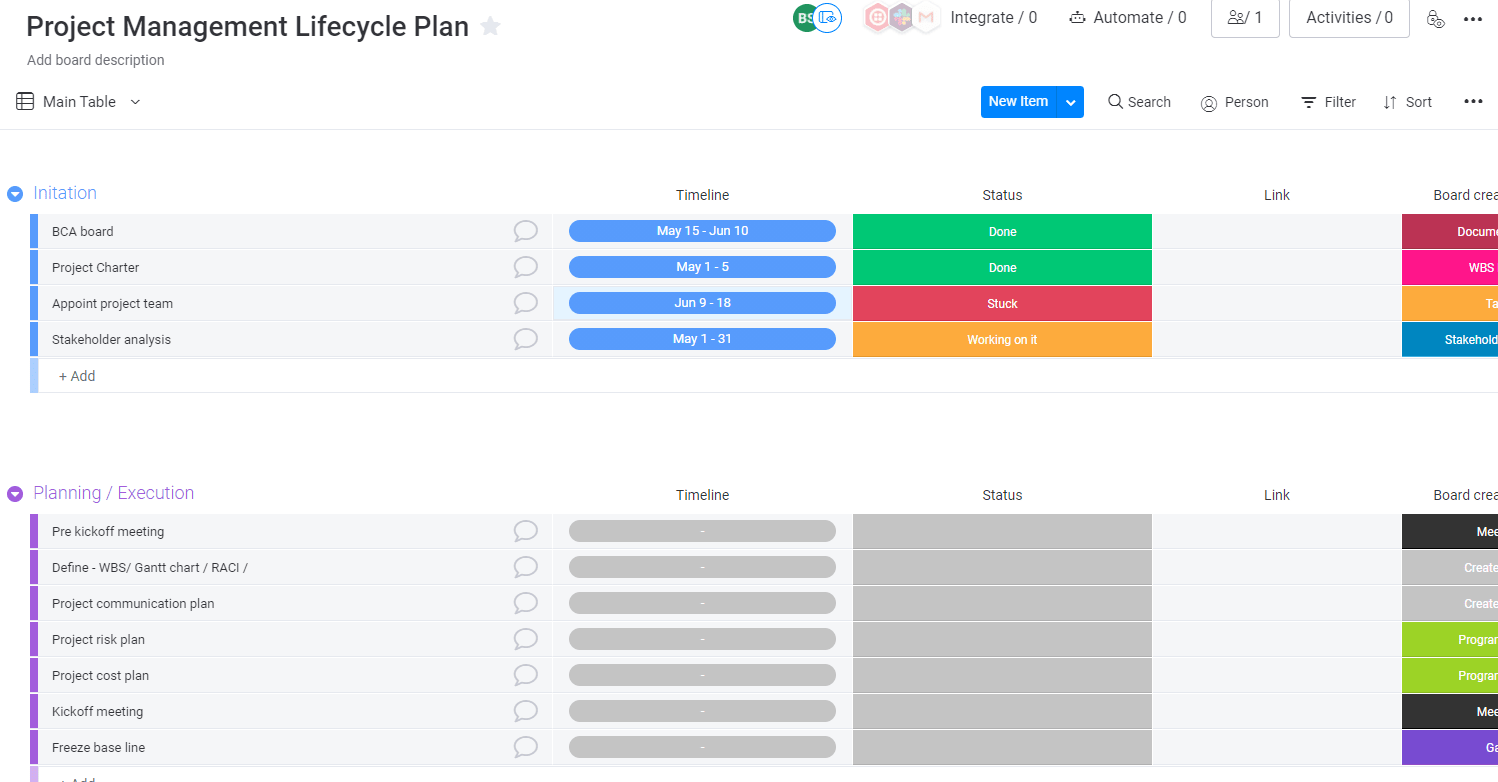Click the Status column header in Initation group
1498x782 pixels.
point(1002,195)
